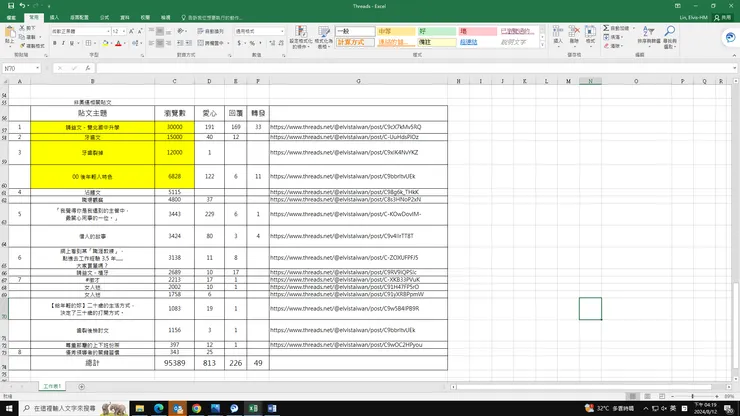The image size is (740, 416).
Task: Toggle Italic formatting
Action: point(63,43)
